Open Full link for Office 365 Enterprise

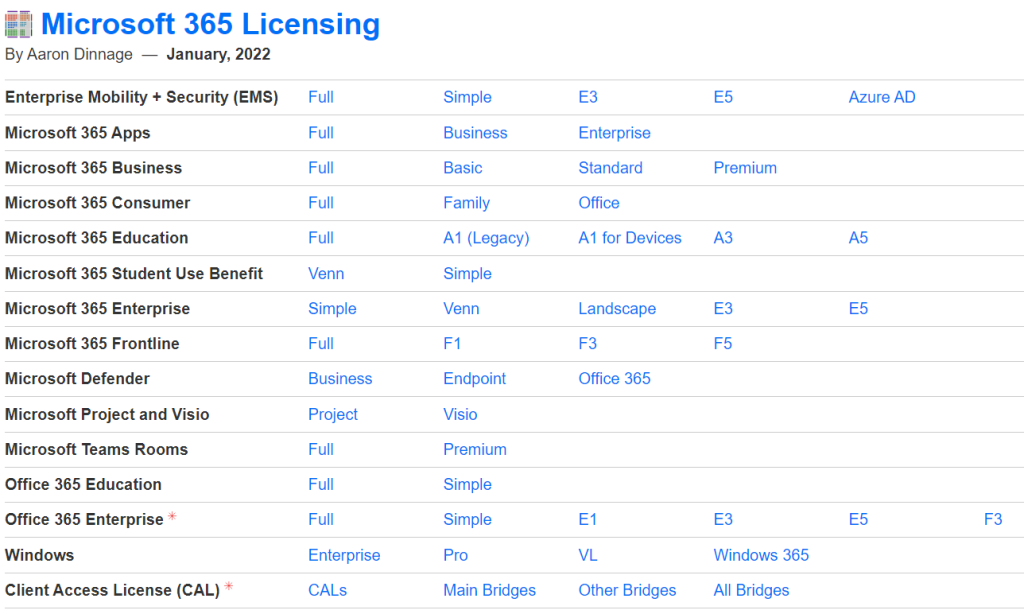[321, 519]
